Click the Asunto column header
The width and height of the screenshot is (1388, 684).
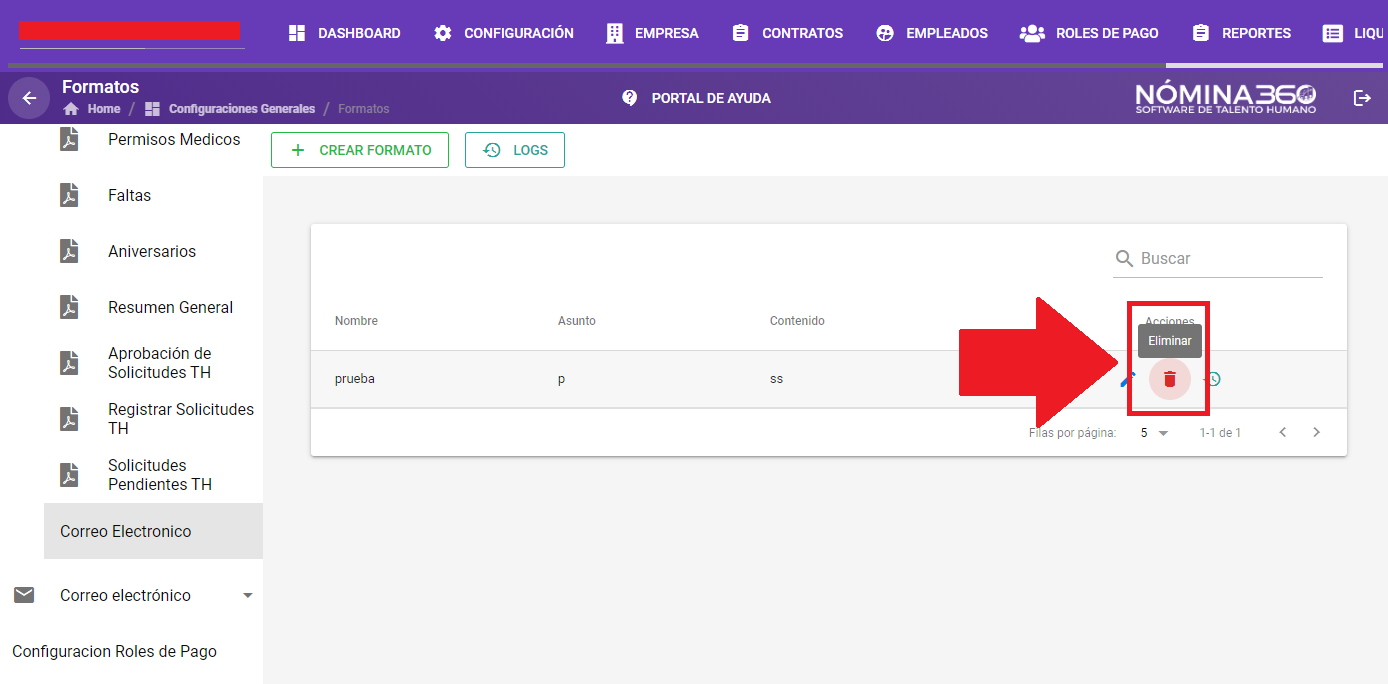click(x=577, y=321)
